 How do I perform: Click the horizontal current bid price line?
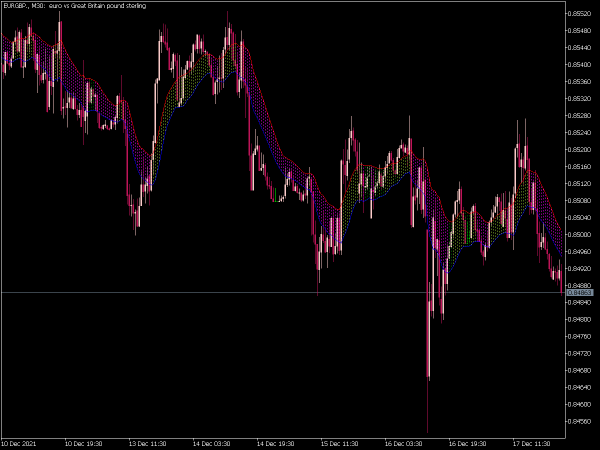[283, 293]
